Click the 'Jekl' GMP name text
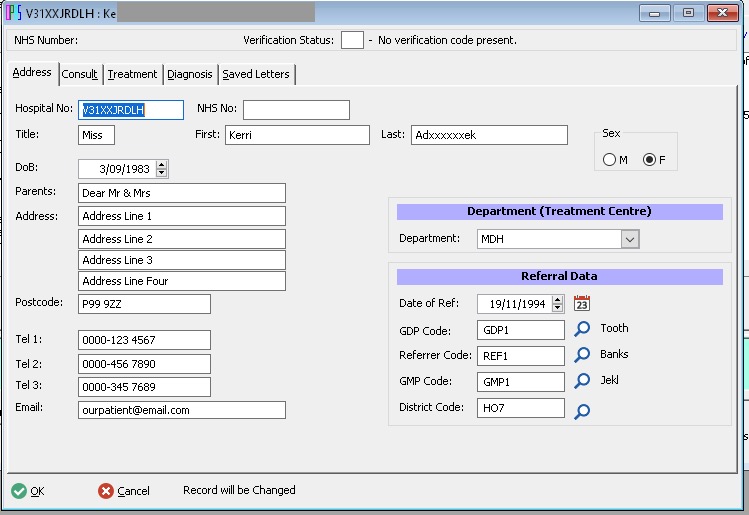Viewport: 749px width, 515px height. [x=610, y=380]
